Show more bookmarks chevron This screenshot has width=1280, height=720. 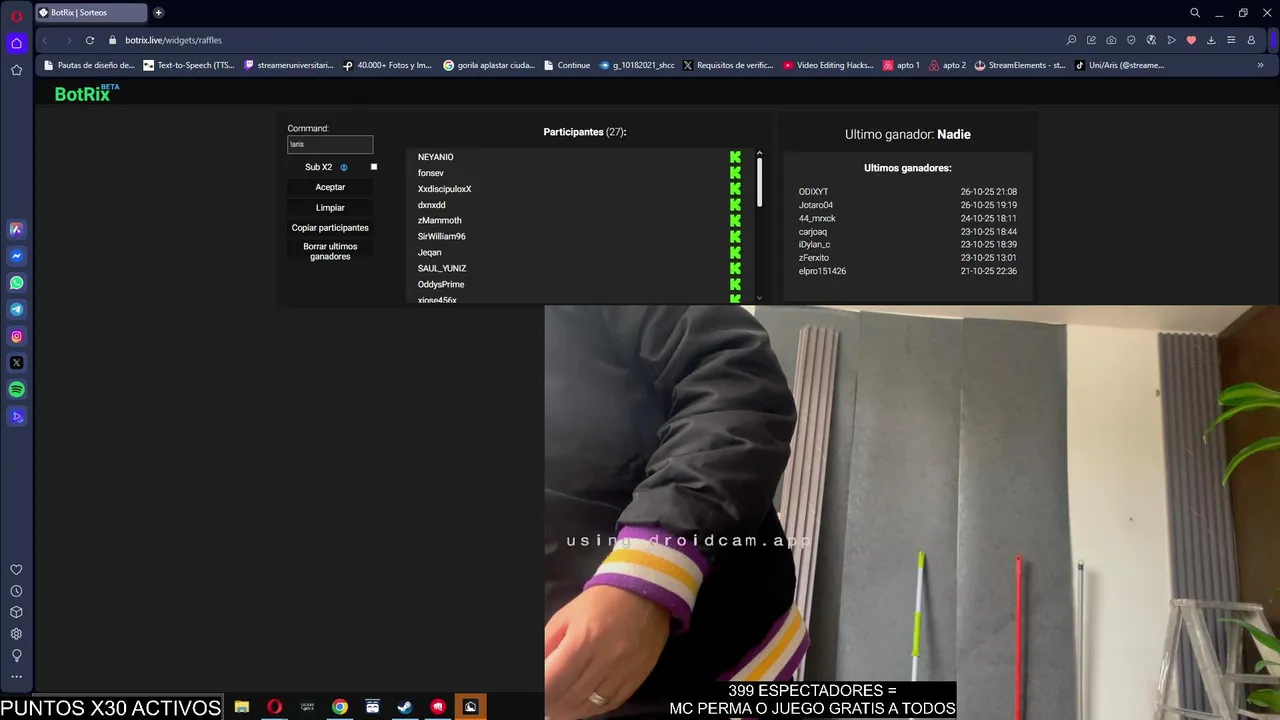tap(1260, 65)
